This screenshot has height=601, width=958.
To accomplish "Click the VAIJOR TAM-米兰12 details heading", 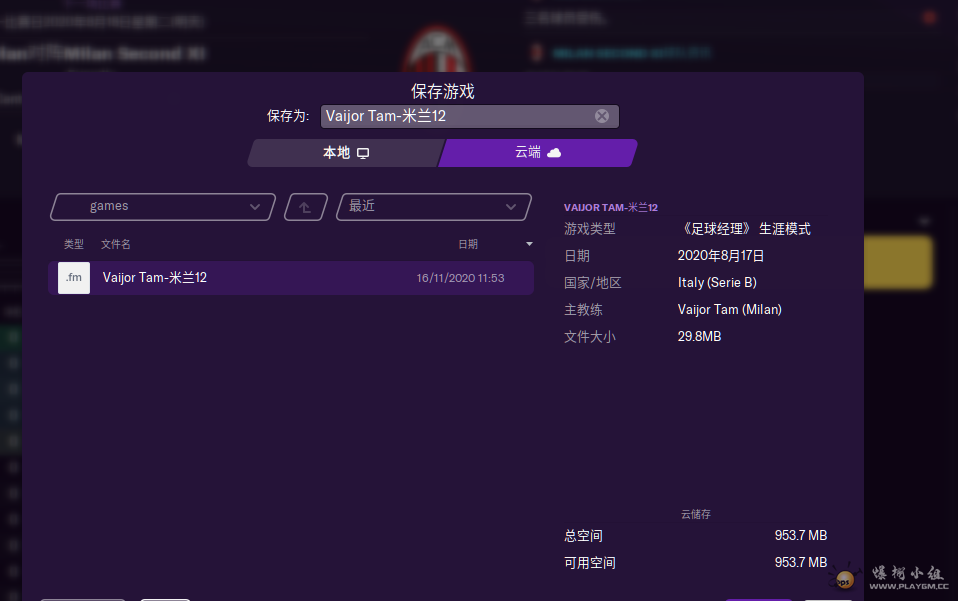I will pyautogui.click(x=610, y=207).
